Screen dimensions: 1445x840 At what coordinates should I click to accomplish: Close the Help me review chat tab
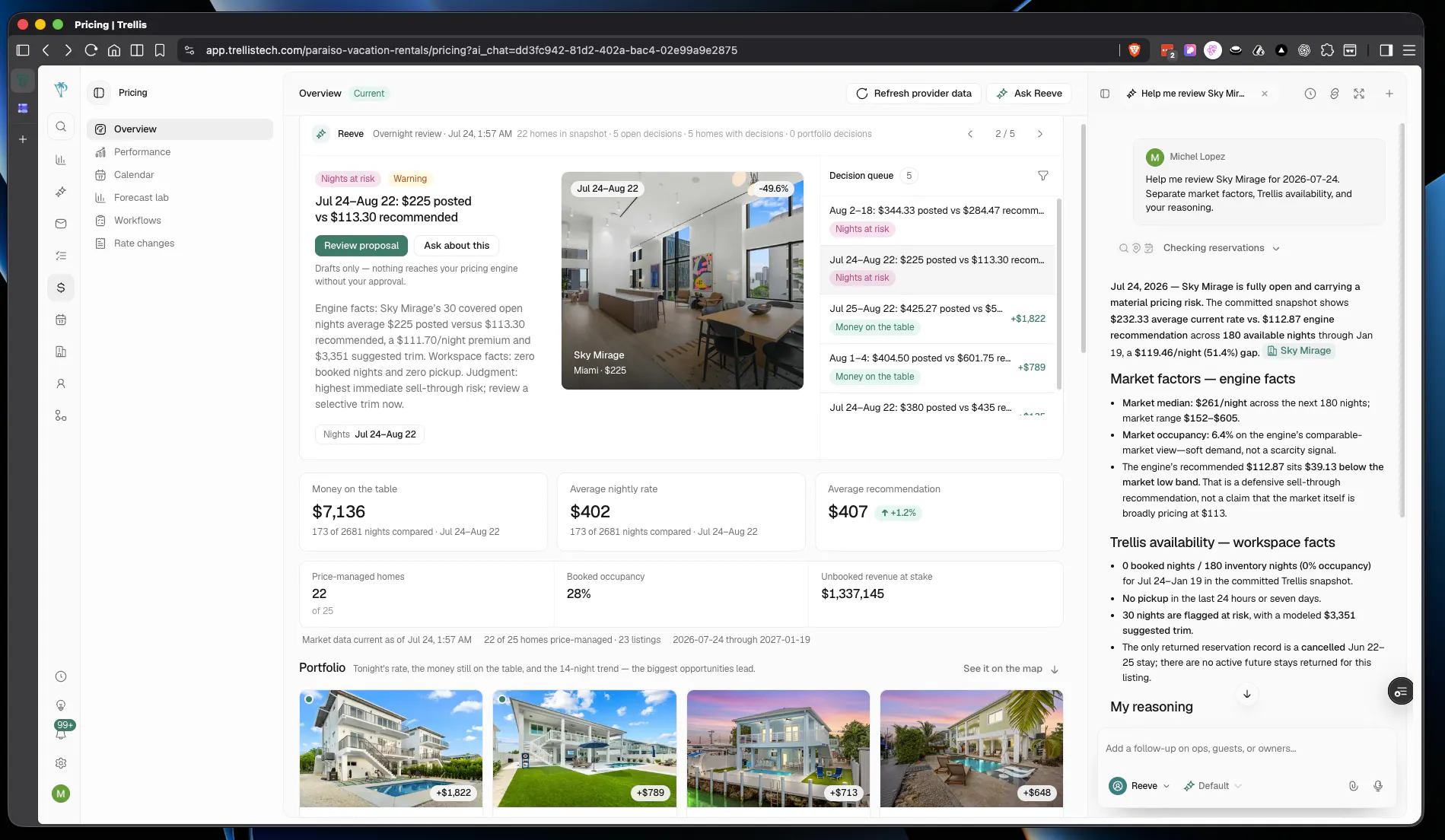(1265, 94)
